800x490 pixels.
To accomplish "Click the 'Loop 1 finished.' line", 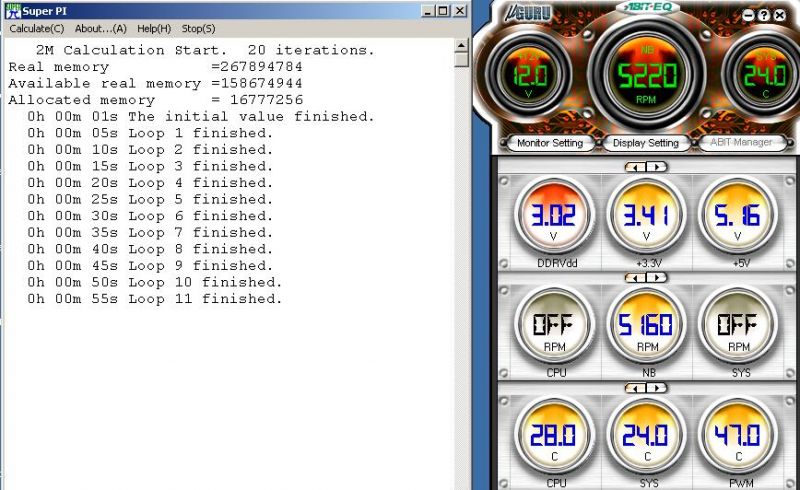I will point(150,133).
